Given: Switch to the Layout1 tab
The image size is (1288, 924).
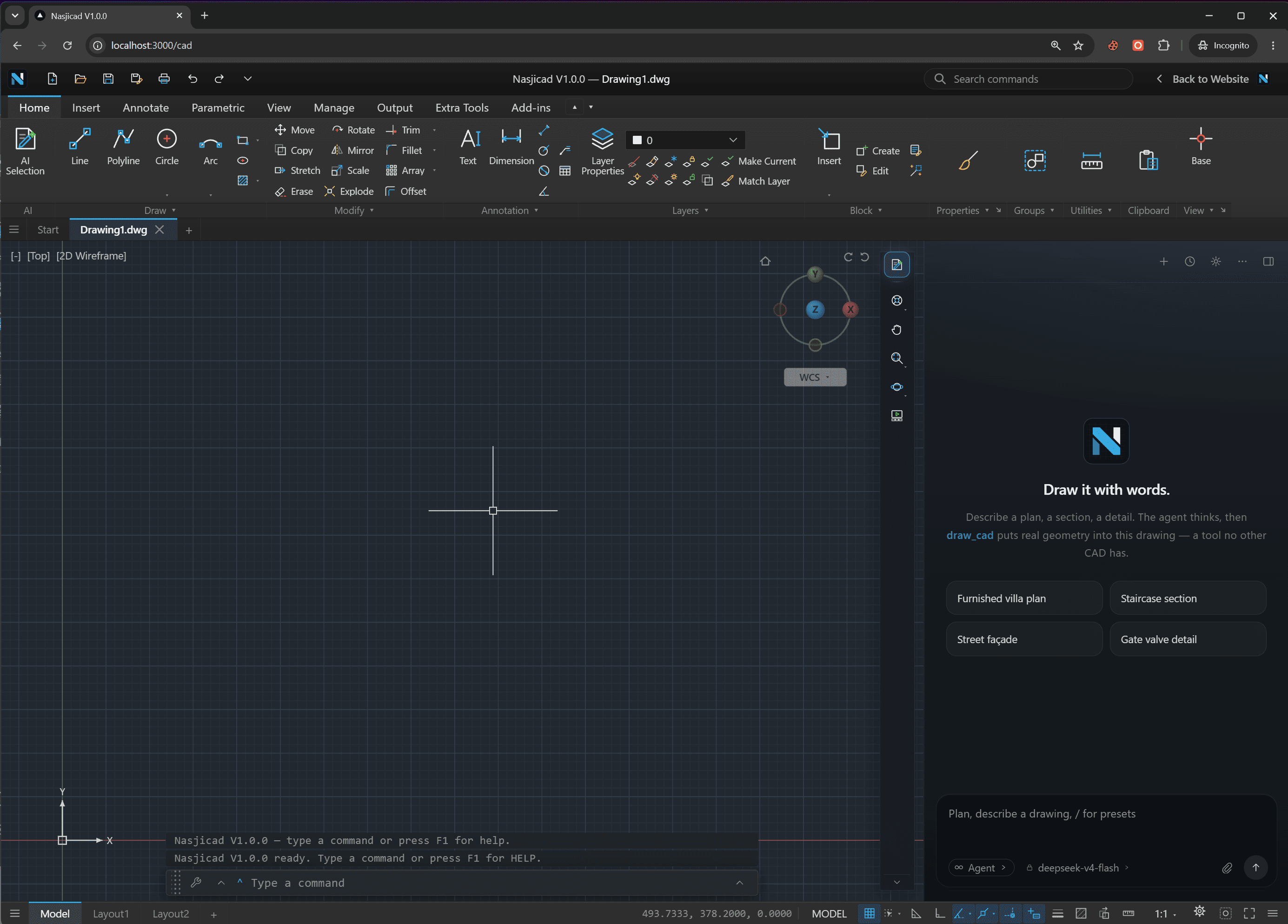Looking at the screenshot, I should [111, 914].
